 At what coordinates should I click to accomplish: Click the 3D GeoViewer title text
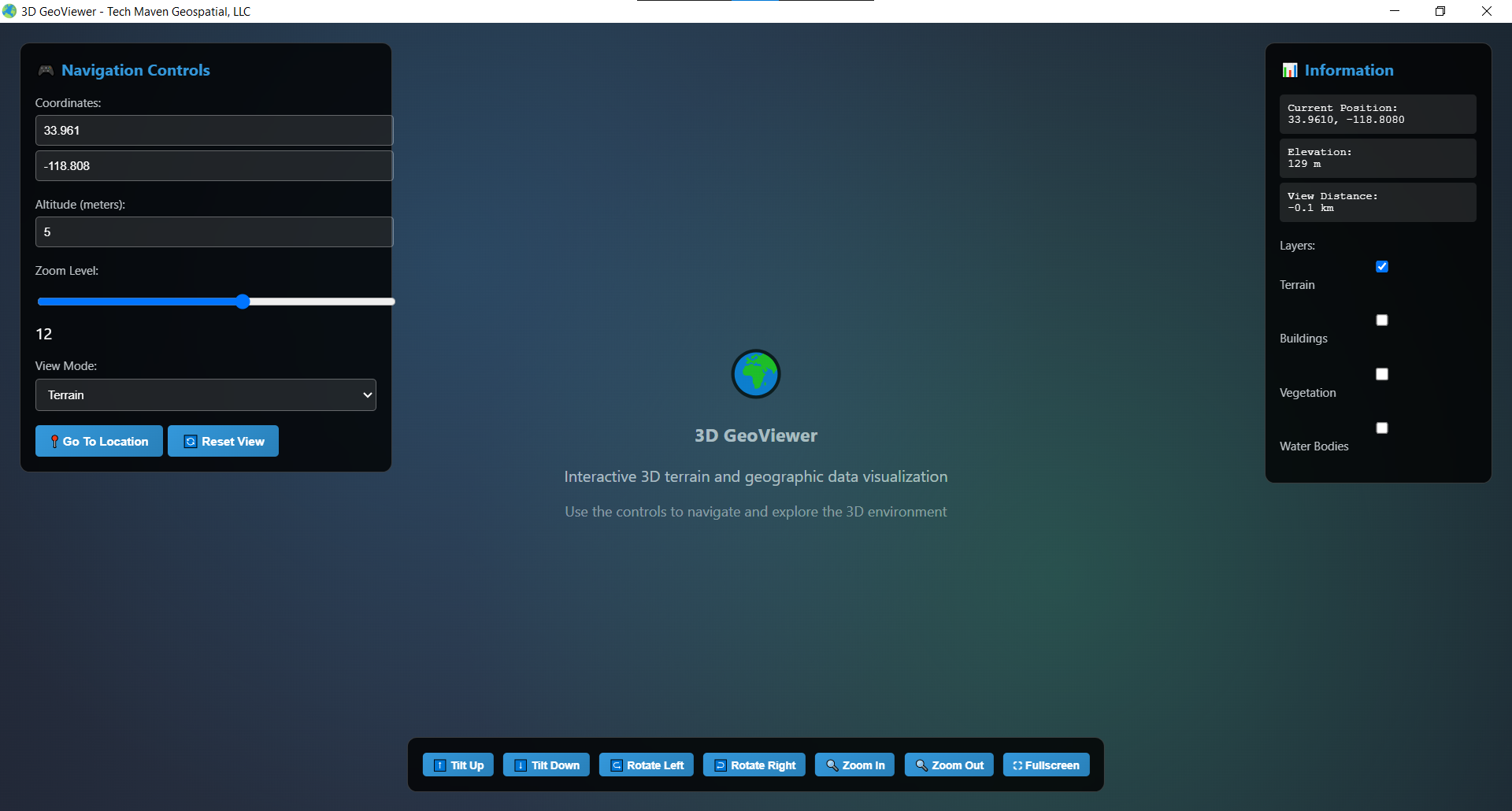tap(756, 435)
